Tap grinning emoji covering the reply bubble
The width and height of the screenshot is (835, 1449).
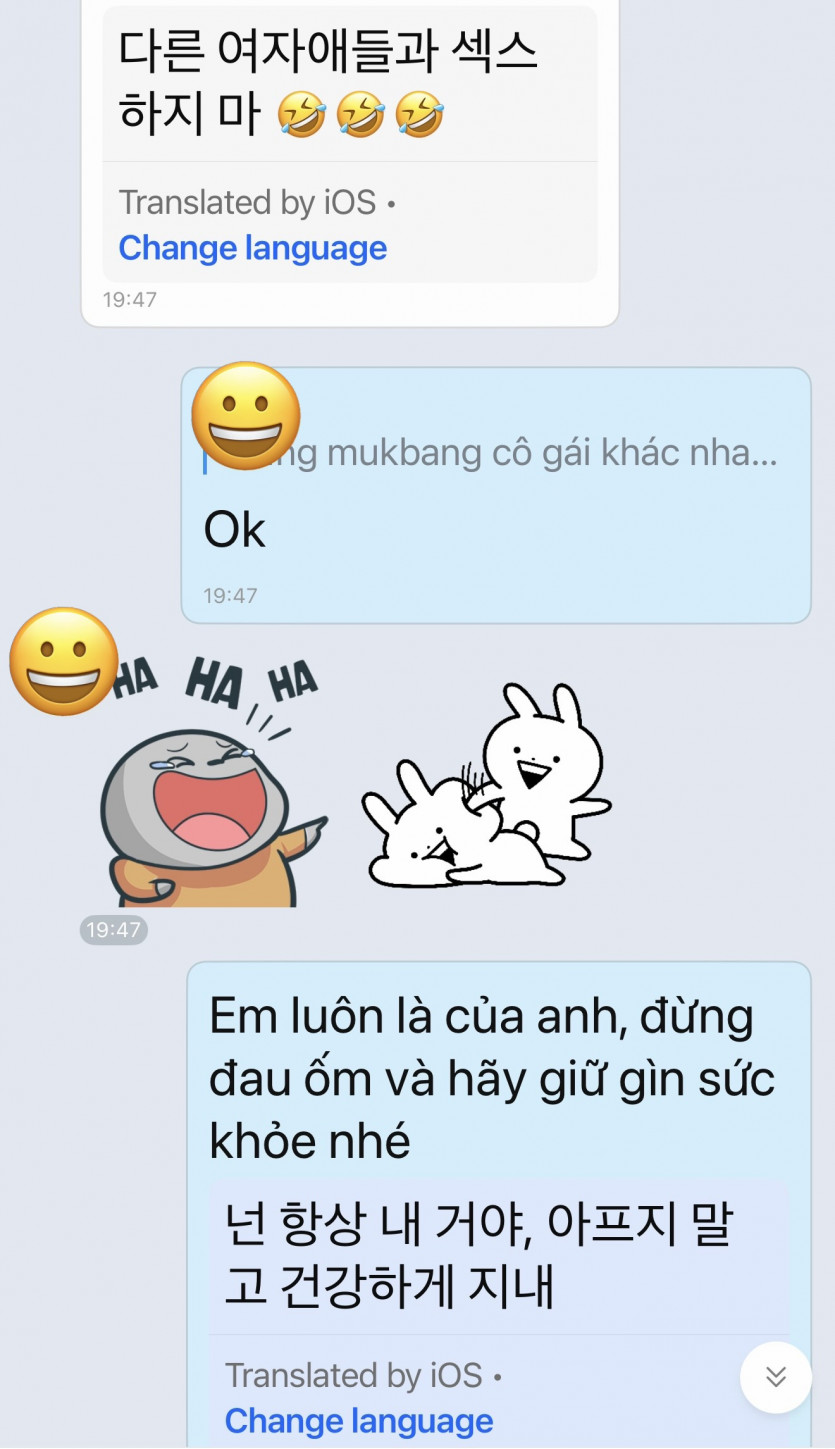pyautogui.click(x=245, y=415)
